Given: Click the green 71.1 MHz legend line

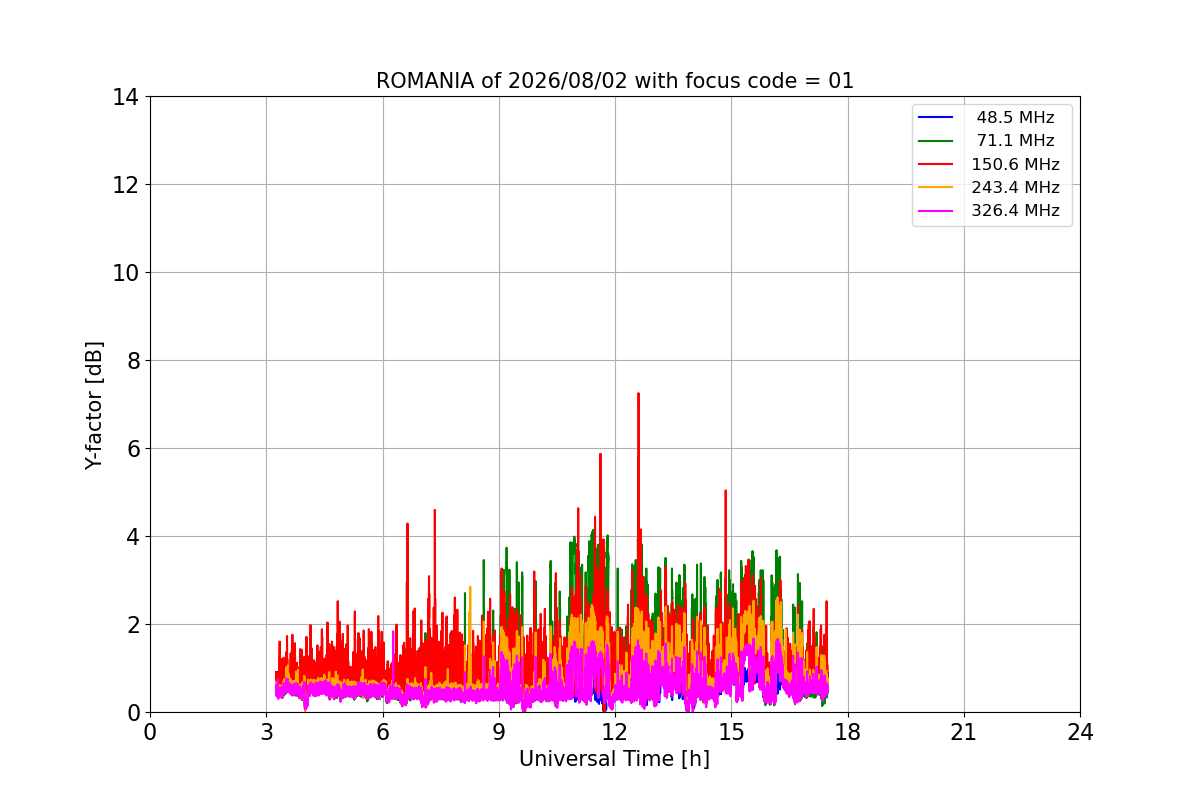Looking at the screenshot, I should [x=936, y=141].
